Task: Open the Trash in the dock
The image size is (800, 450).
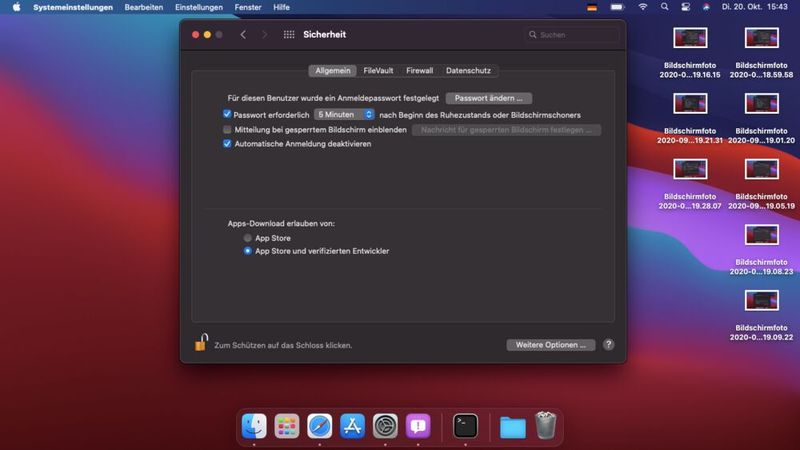Action: point(545,426)
